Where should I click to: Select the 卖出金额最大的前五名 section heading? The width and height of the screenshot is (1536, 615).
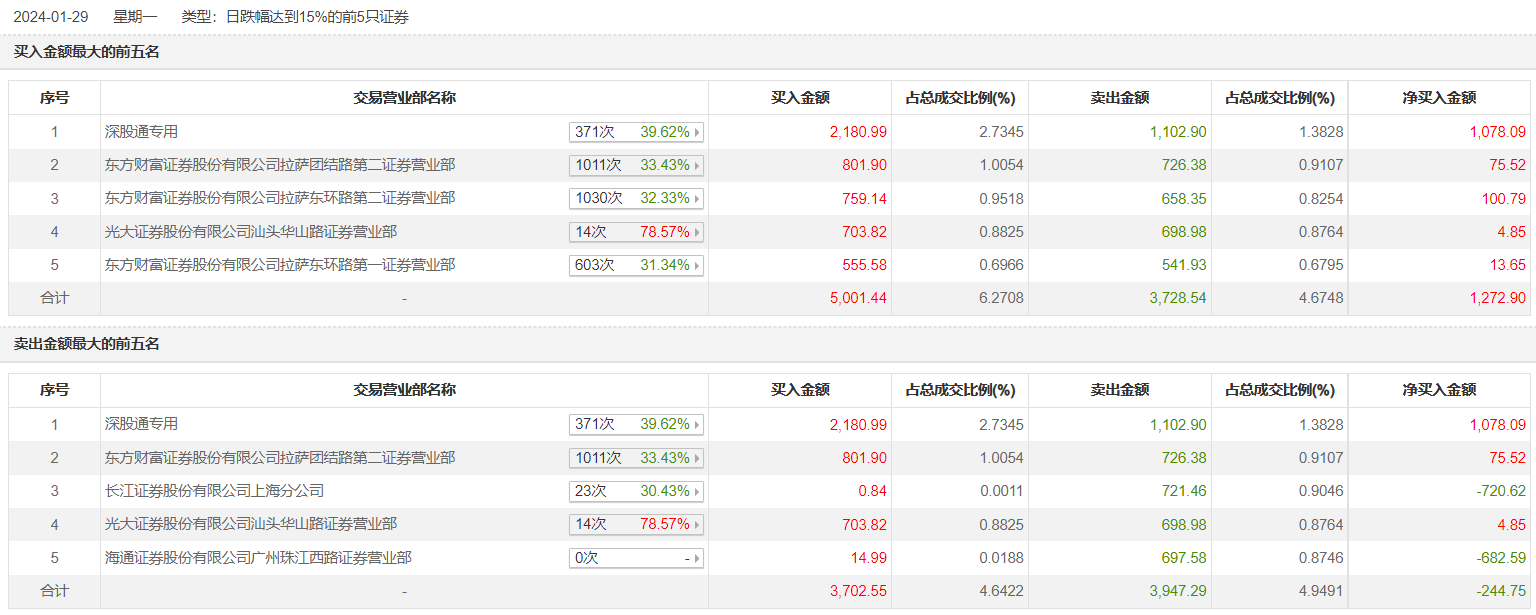pyautogui.click(x=86, y=345)
